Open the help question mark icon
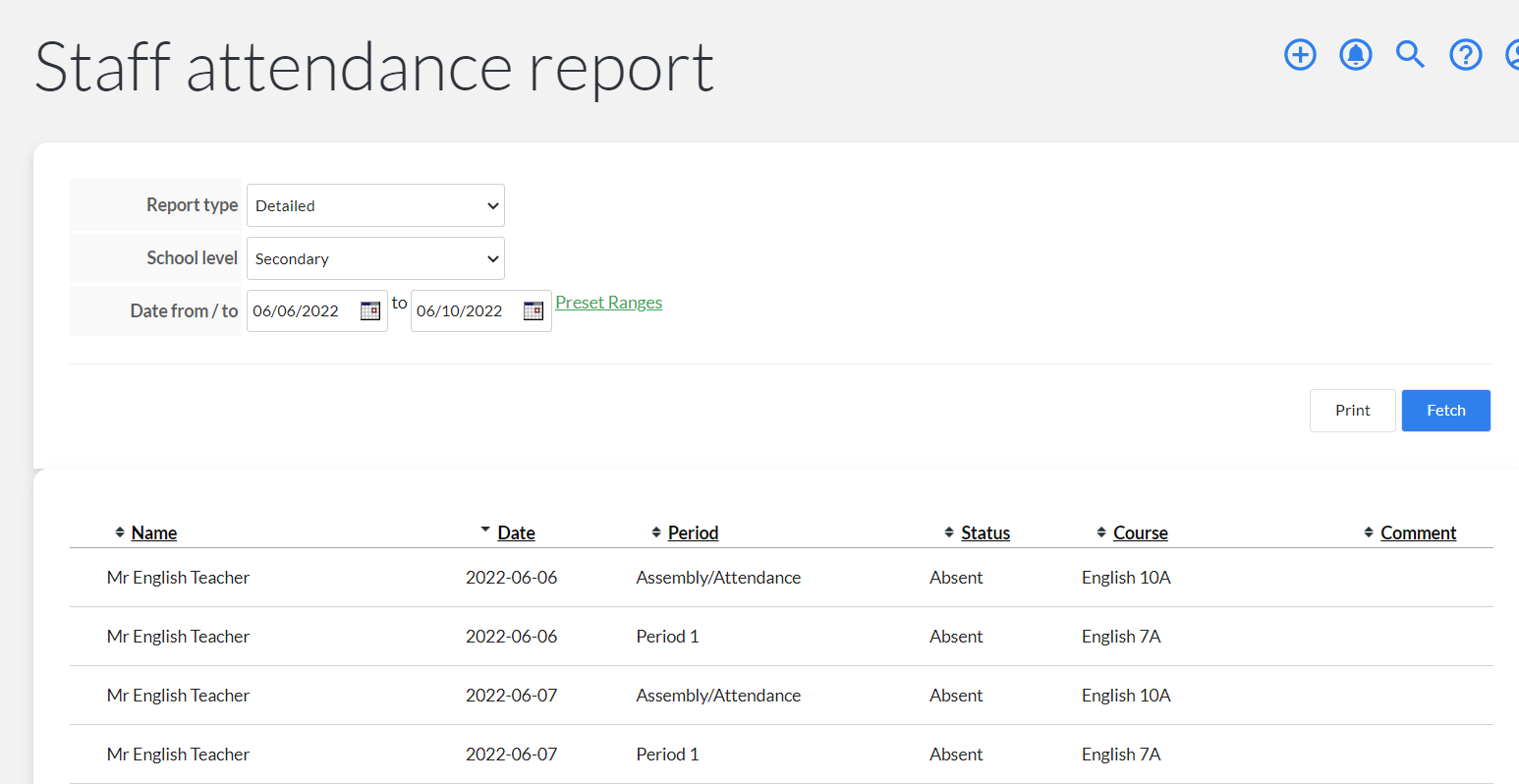This screenshot has width=1519, height=784. [x=1466, y=55]
